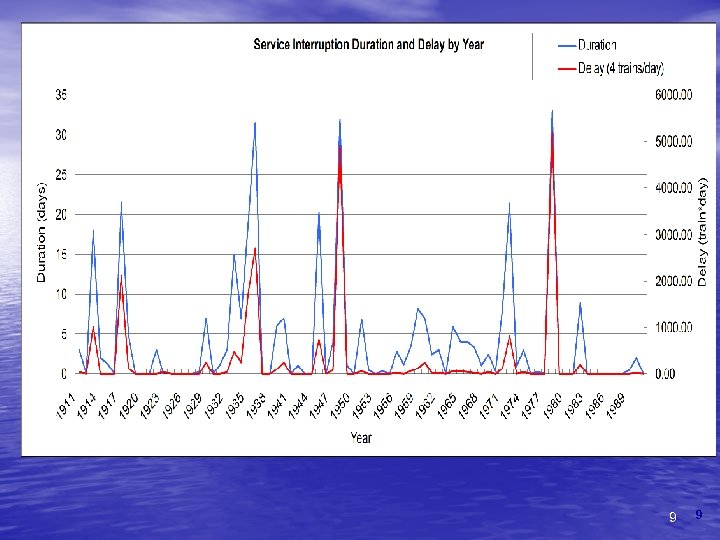Click the '1950' year label
Image resolution: width=720 pixels, height=540 pixels.
click(341, 406)
